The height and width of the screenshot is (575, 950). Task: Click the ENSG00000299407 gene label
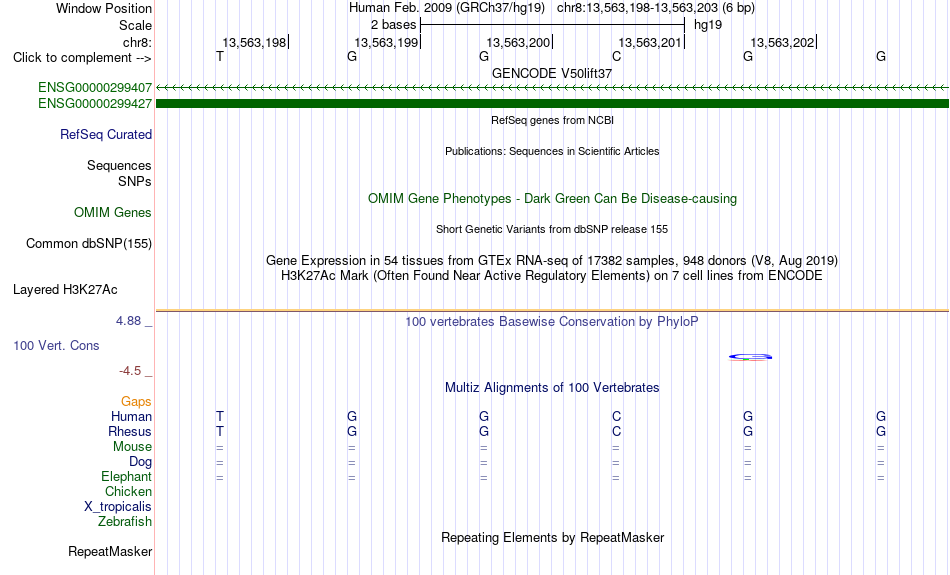tap(95, 88)
